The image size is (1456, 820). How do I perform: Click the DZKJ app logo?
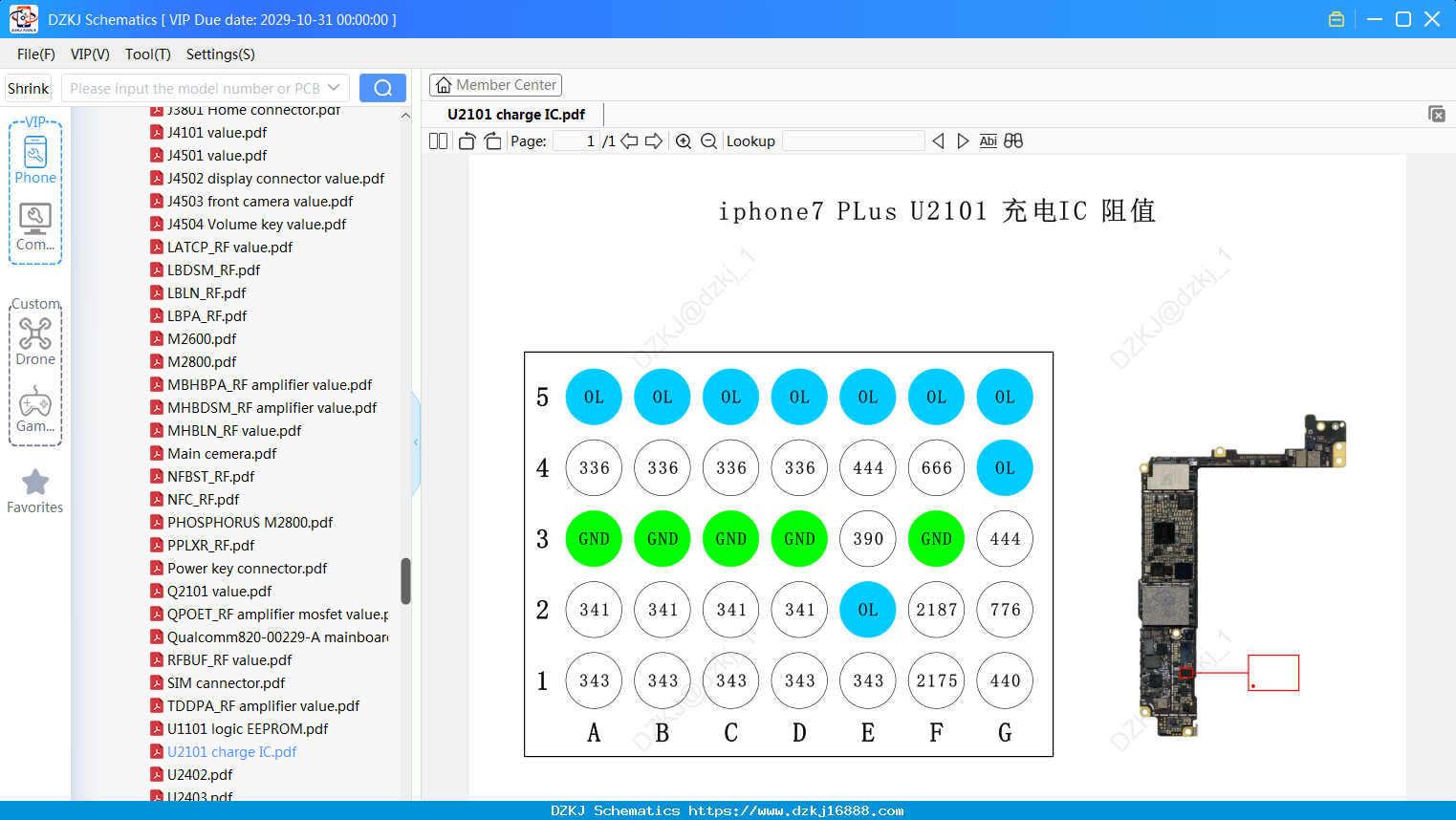coord(23,19)
